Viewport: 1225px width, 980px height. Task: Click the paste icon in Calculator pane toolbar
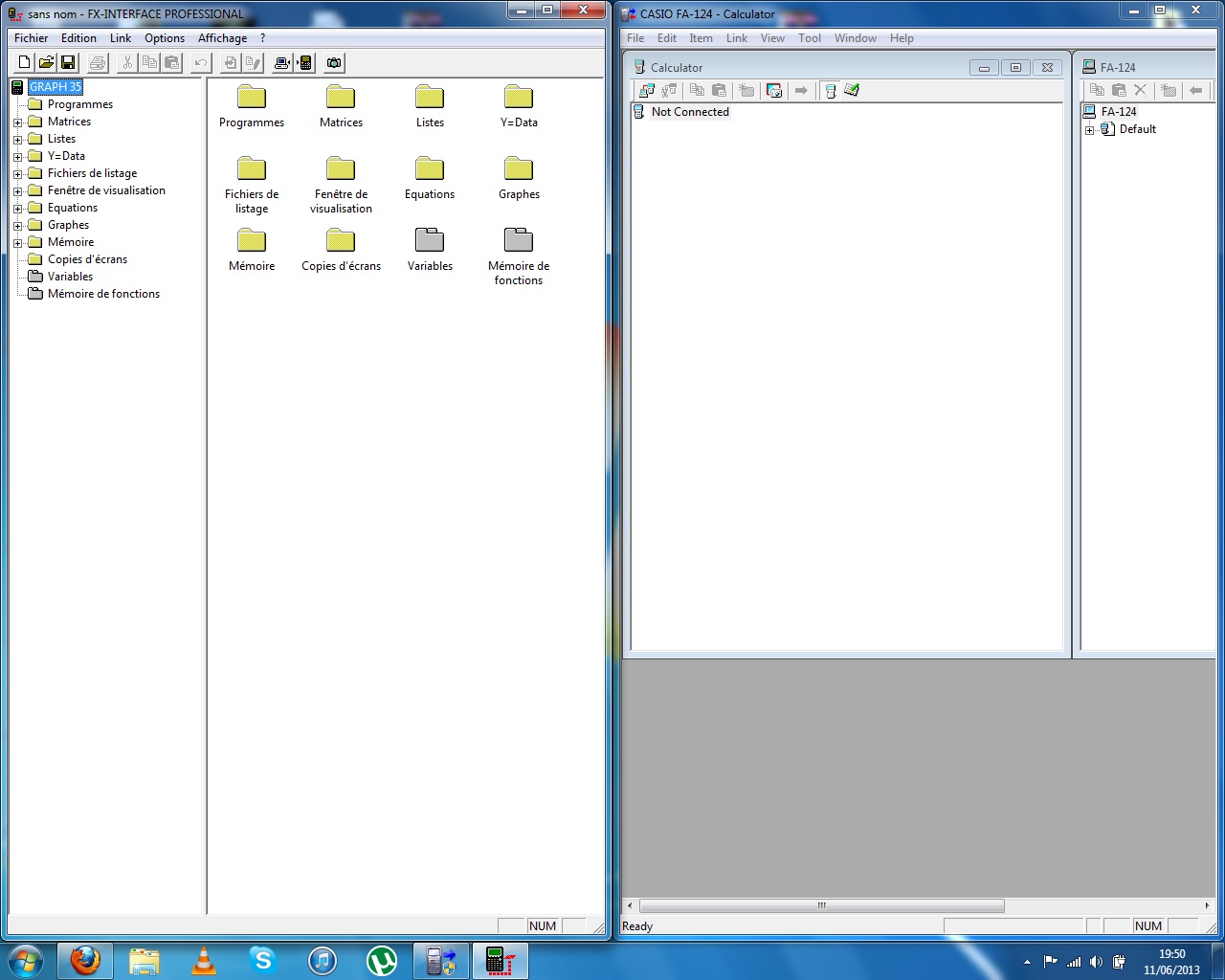(719, 90)
